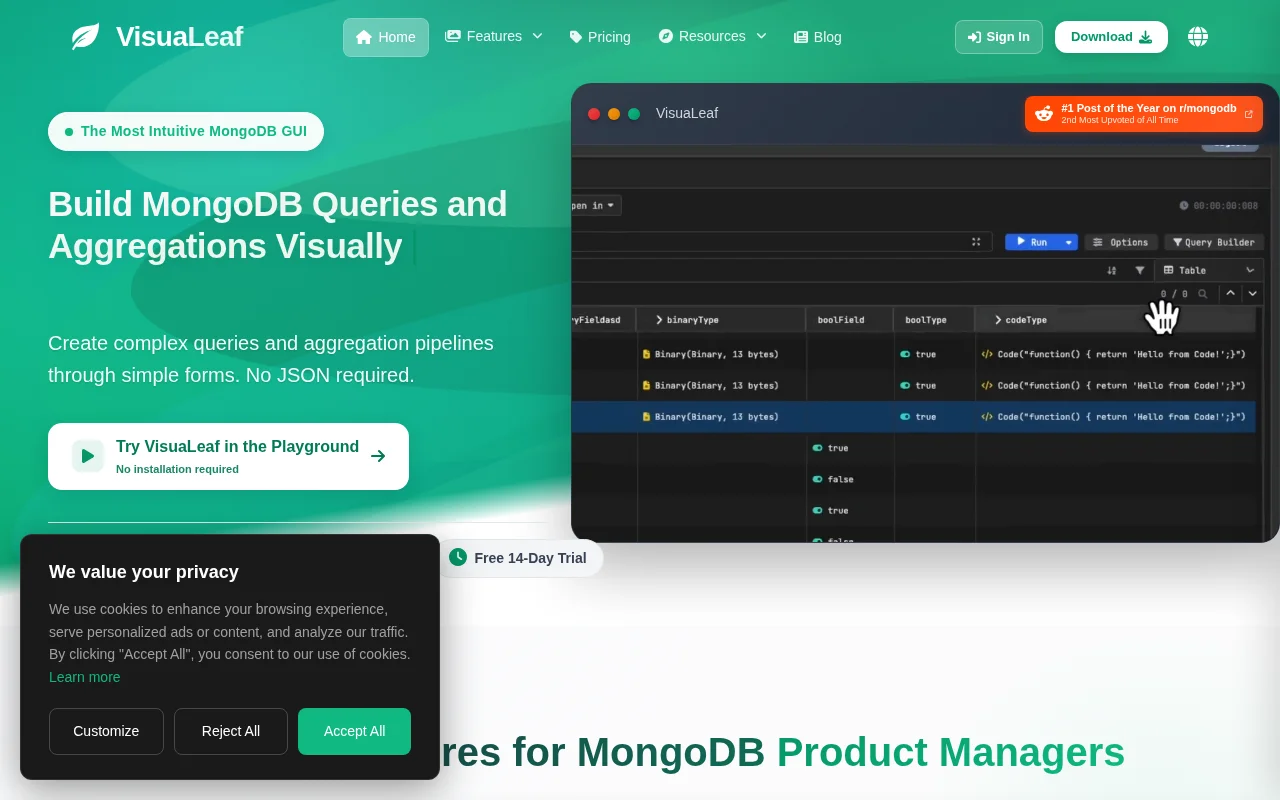This screenshot has height=800, width=1280.
Task: Click the green window dot in the VisuaLeaf preview
Action: pyautogui.click(x=634, y=114)
